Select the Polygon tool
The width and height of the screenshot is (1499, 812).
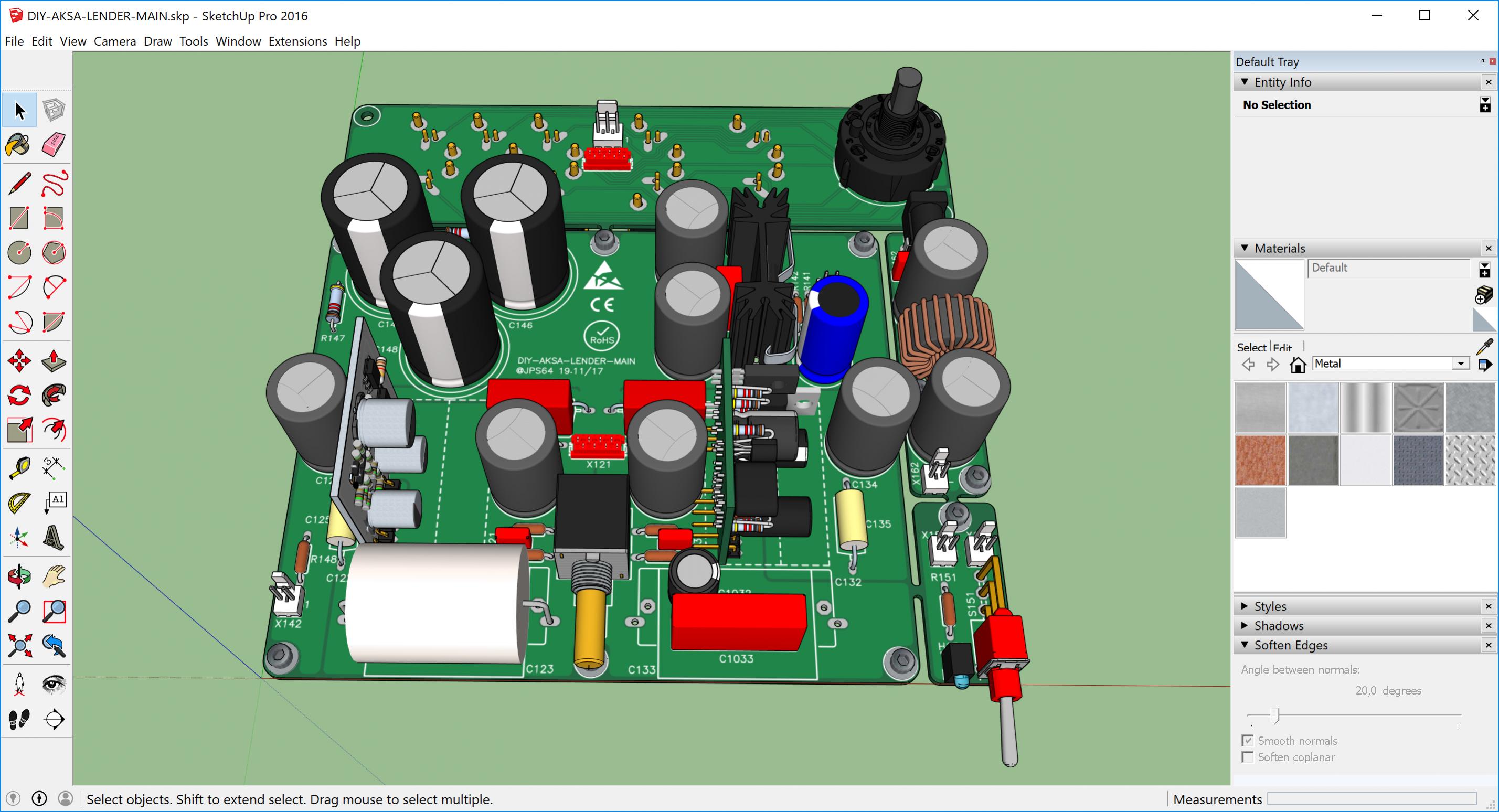pyautogui.click(x=54, y=252)
